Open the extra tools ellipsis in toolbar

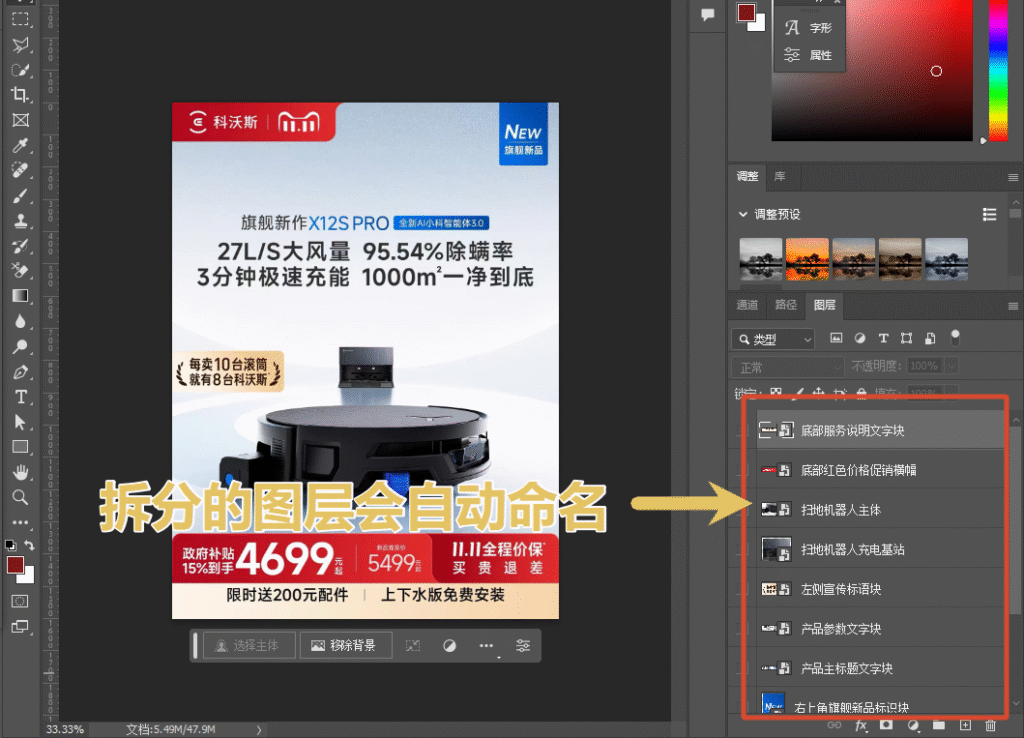point(20,522)
